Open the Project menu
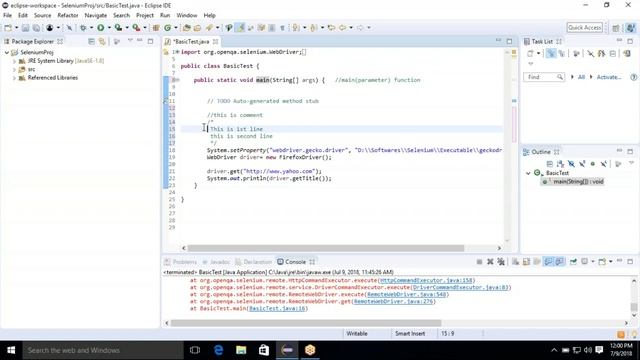 [x=145, y=16]
